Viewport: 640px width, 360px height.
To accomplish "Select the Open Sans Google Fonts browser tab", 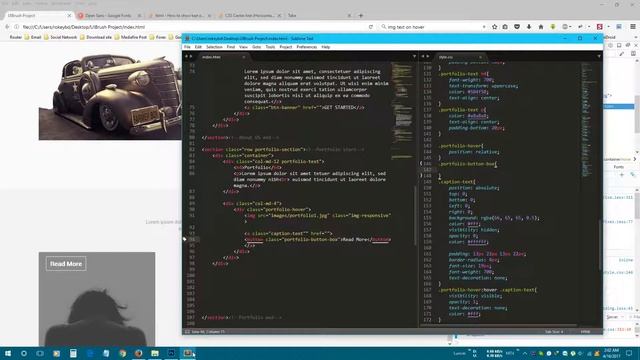I will click(x=109, y=16).
